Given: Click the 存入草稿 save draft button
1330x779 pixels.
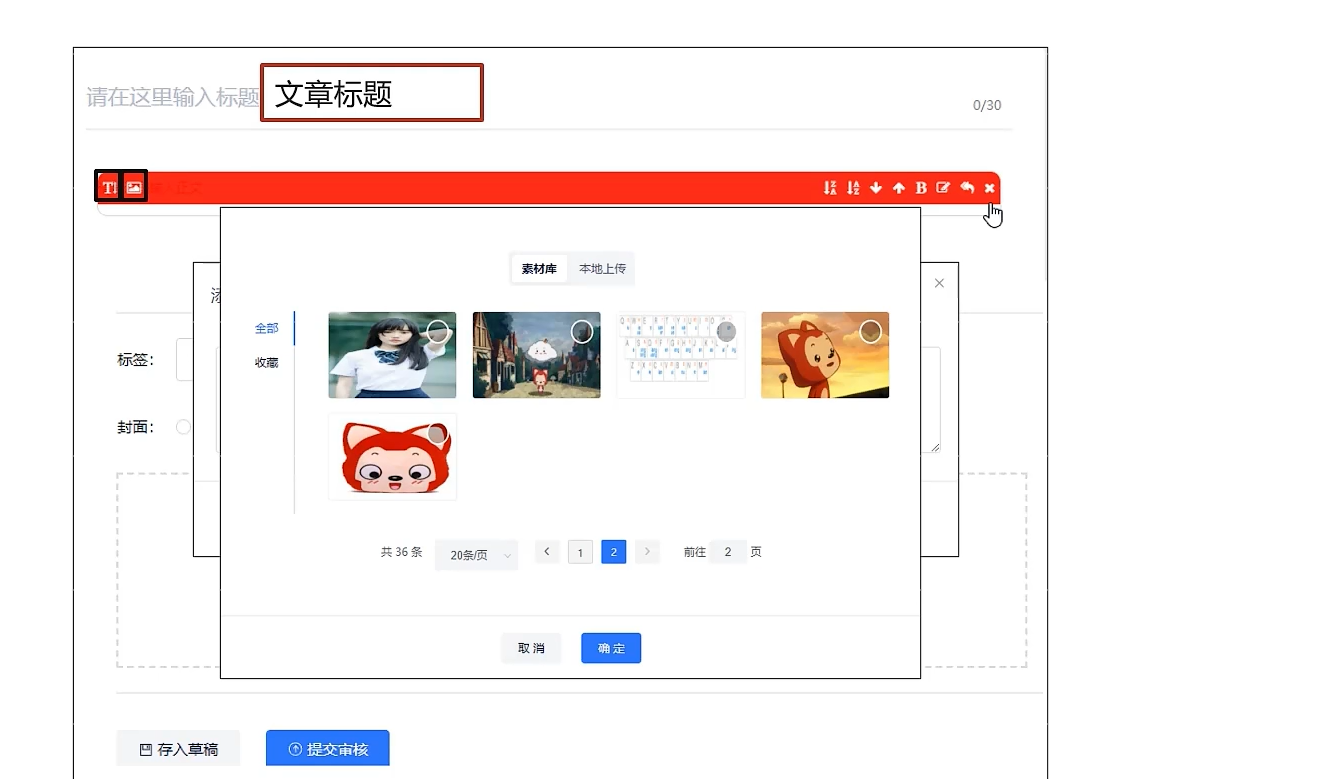Looking at the screenshot, I should (x=178, y=749).
